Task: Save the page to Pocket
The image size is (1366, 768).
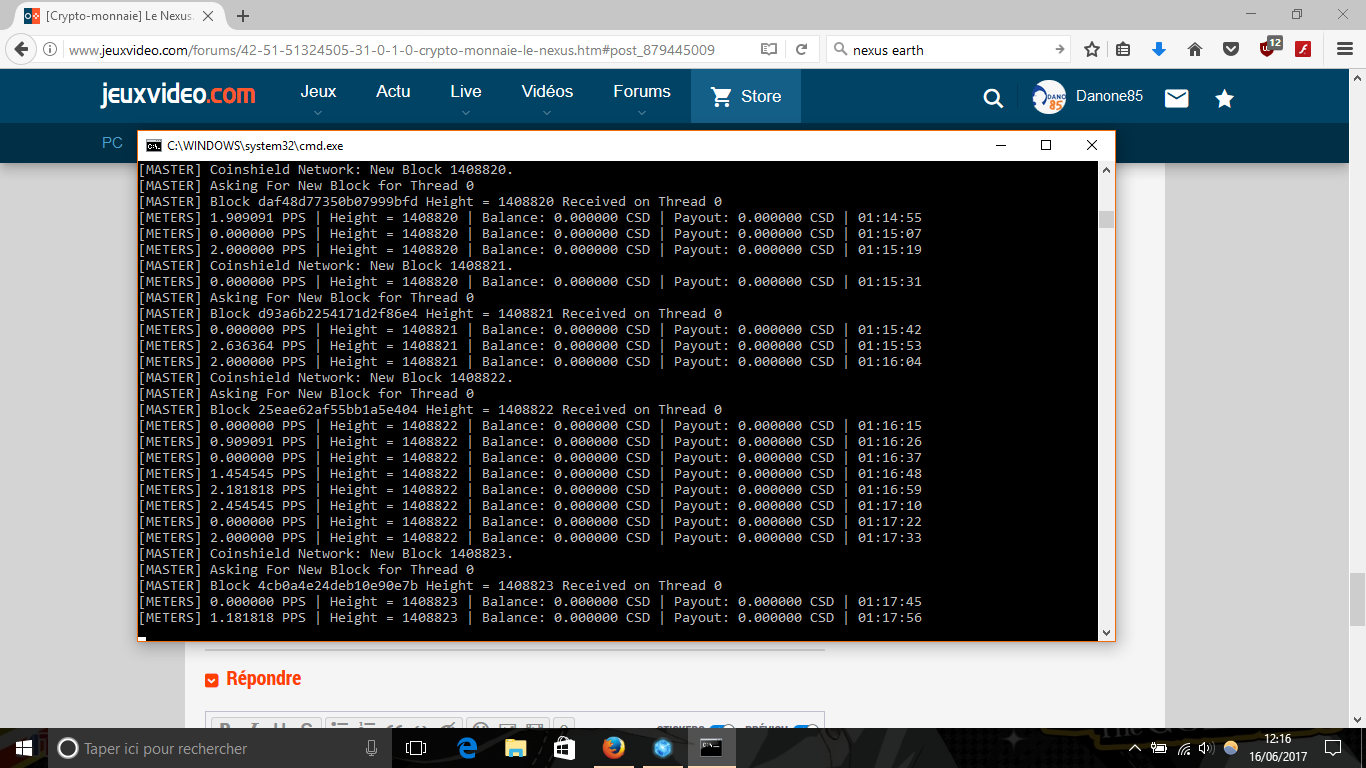Action: [1231, 49]
